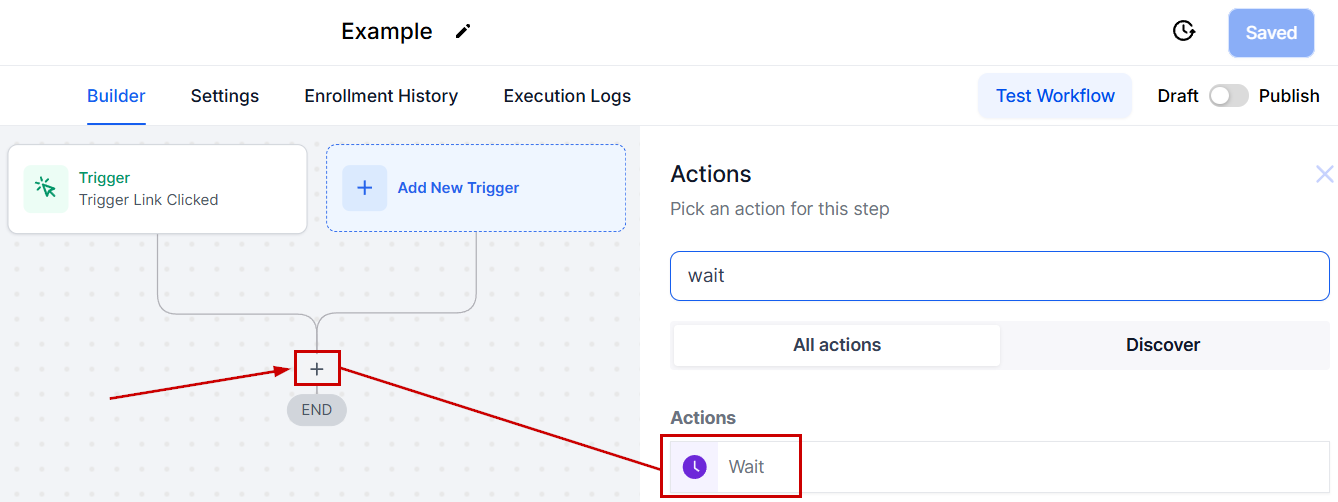Click the purple Wait clock icon

coord(694,467)
